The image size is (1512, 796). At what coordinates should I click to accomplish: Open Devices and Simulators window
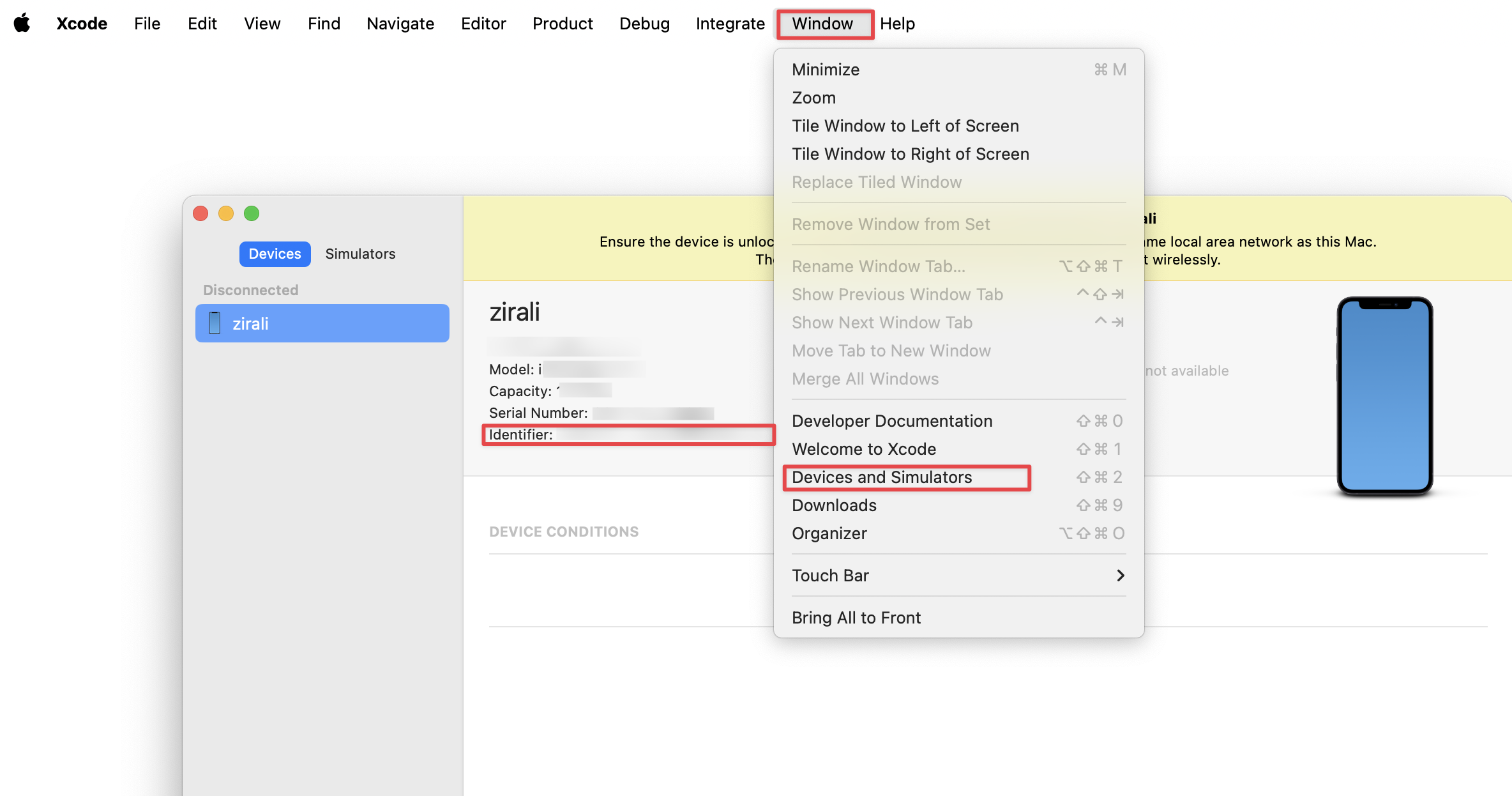958,477
